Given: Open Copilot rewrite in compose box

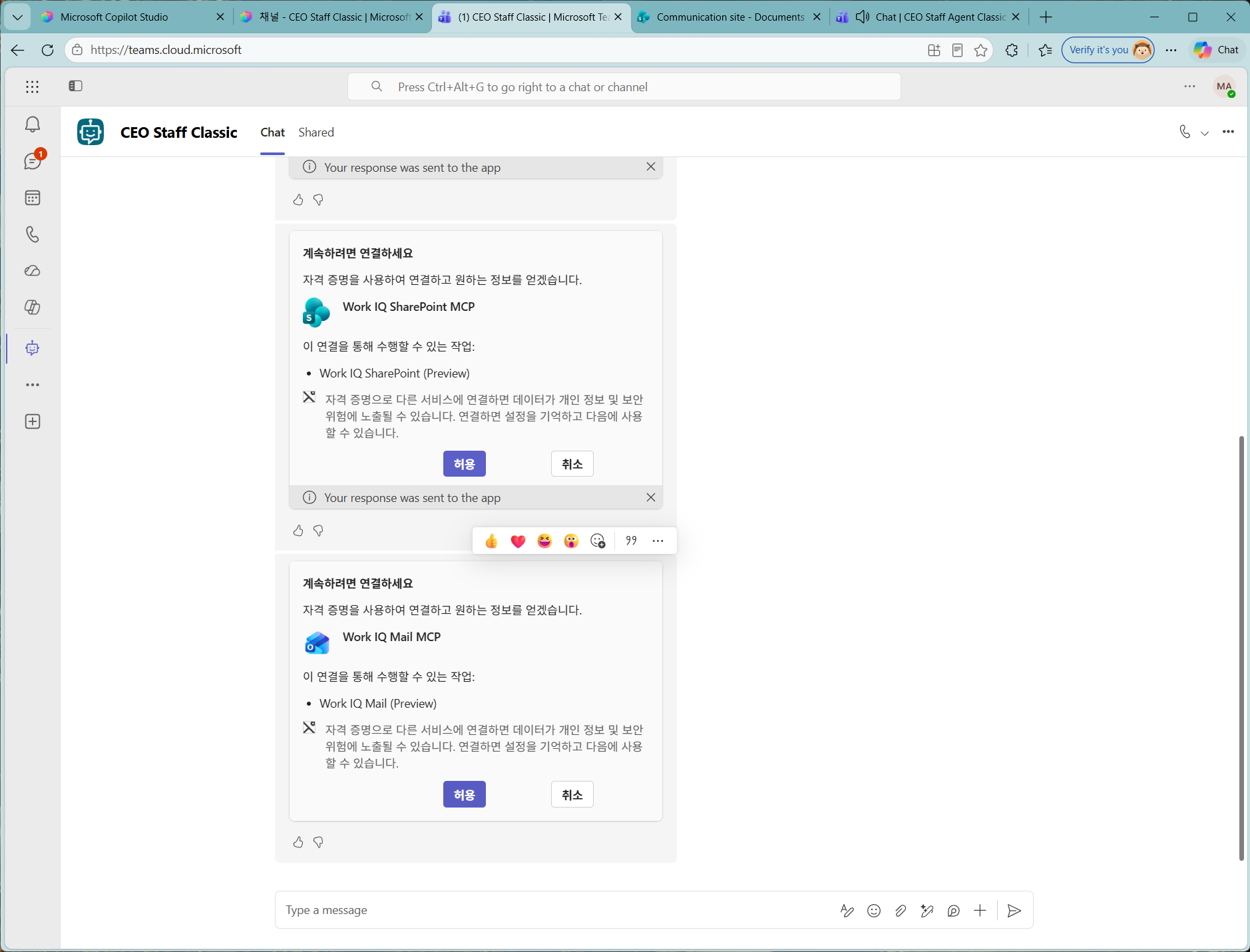Looking at the screenshot, I should (927, 910).
